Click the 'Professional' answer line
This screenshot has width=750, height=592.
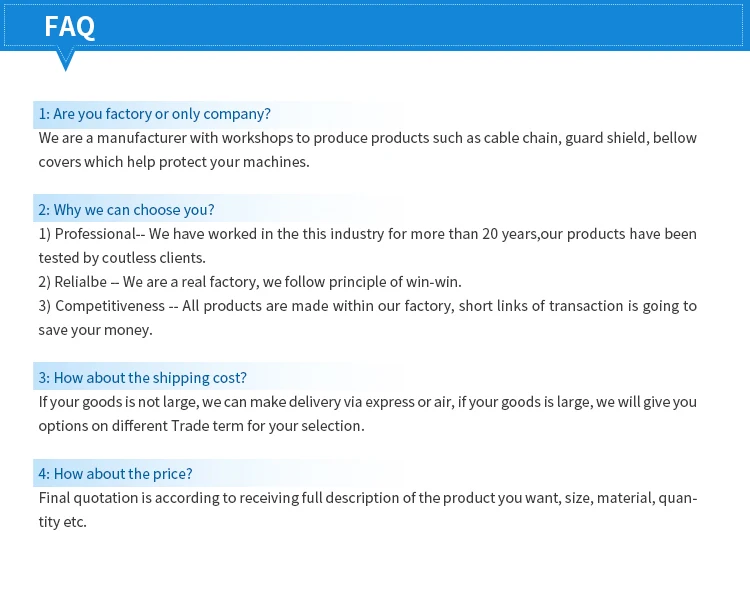click(x=367, y=234)
